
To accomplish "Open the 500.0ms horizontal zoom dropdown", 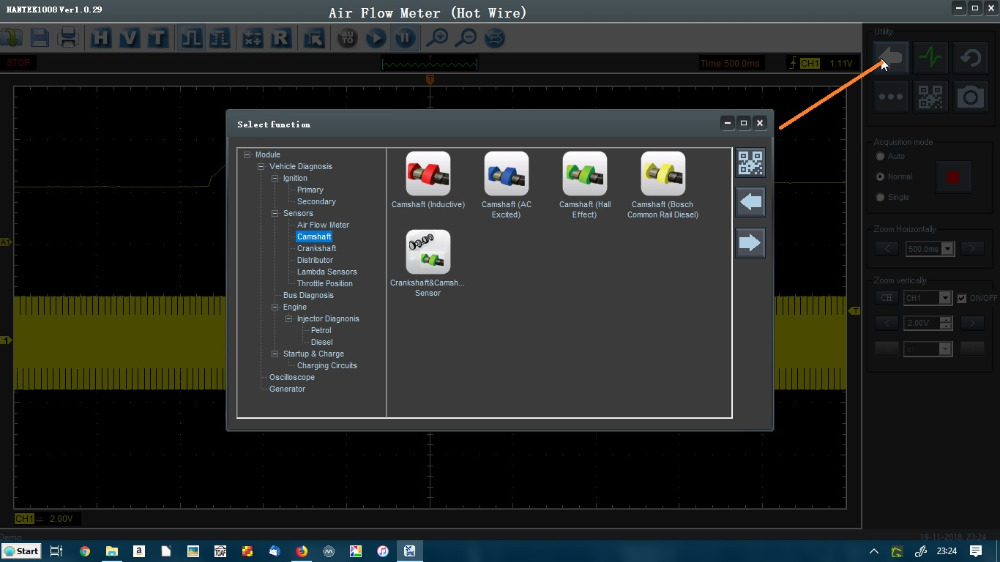I will pyautogui.click(x=948, y=249).
